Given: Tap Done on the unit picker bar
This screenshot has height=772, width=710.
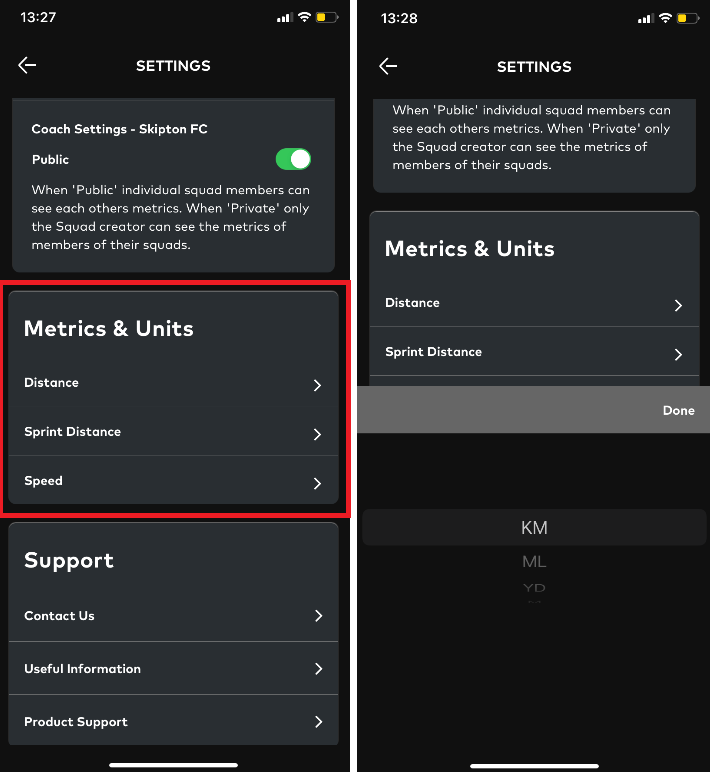Looking at the screenshot, I should (x=678, y=410).
